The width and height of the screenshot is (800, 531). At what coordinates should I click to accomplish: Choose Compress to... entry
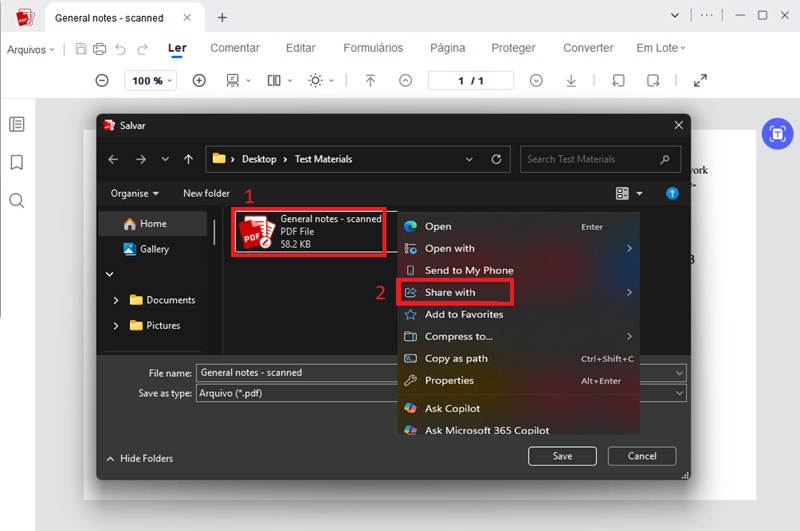[518, 336]
